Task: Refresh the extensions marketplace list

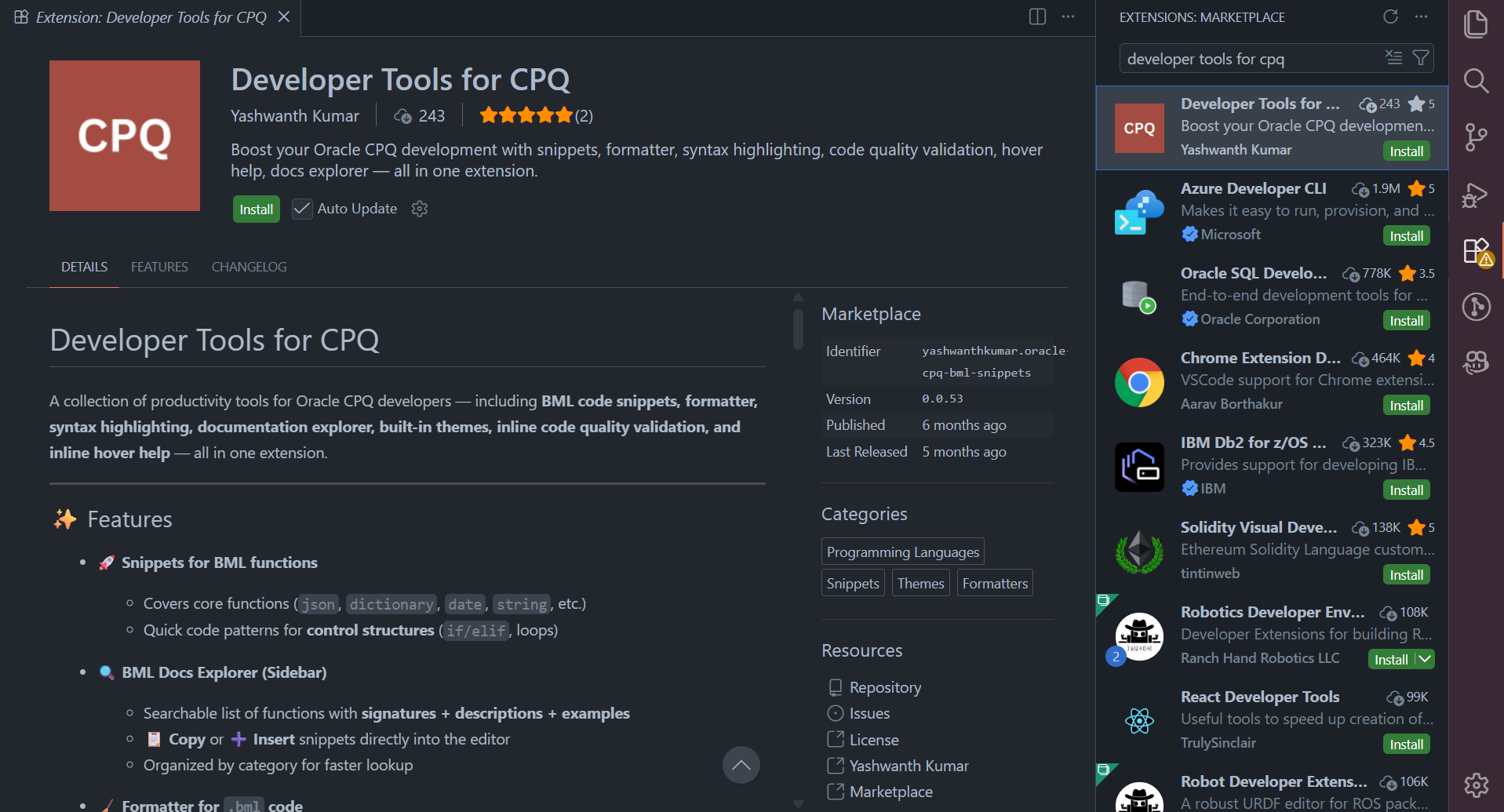Action: click(x=1390, y=16)
